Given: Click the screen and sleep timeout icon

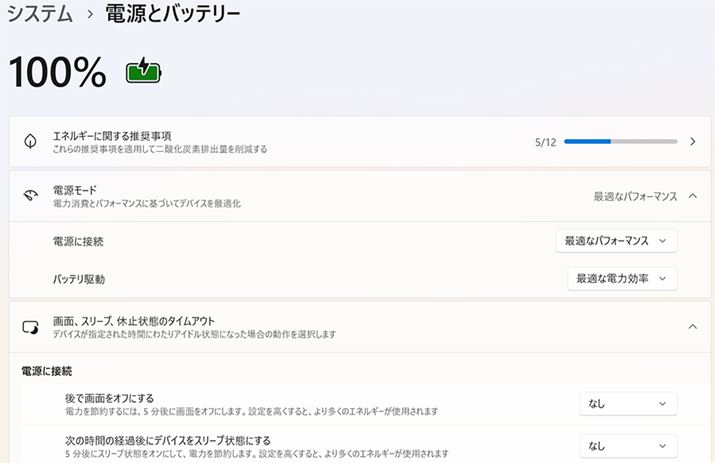Looking at the screenshot, I should (x=31, y=327).
